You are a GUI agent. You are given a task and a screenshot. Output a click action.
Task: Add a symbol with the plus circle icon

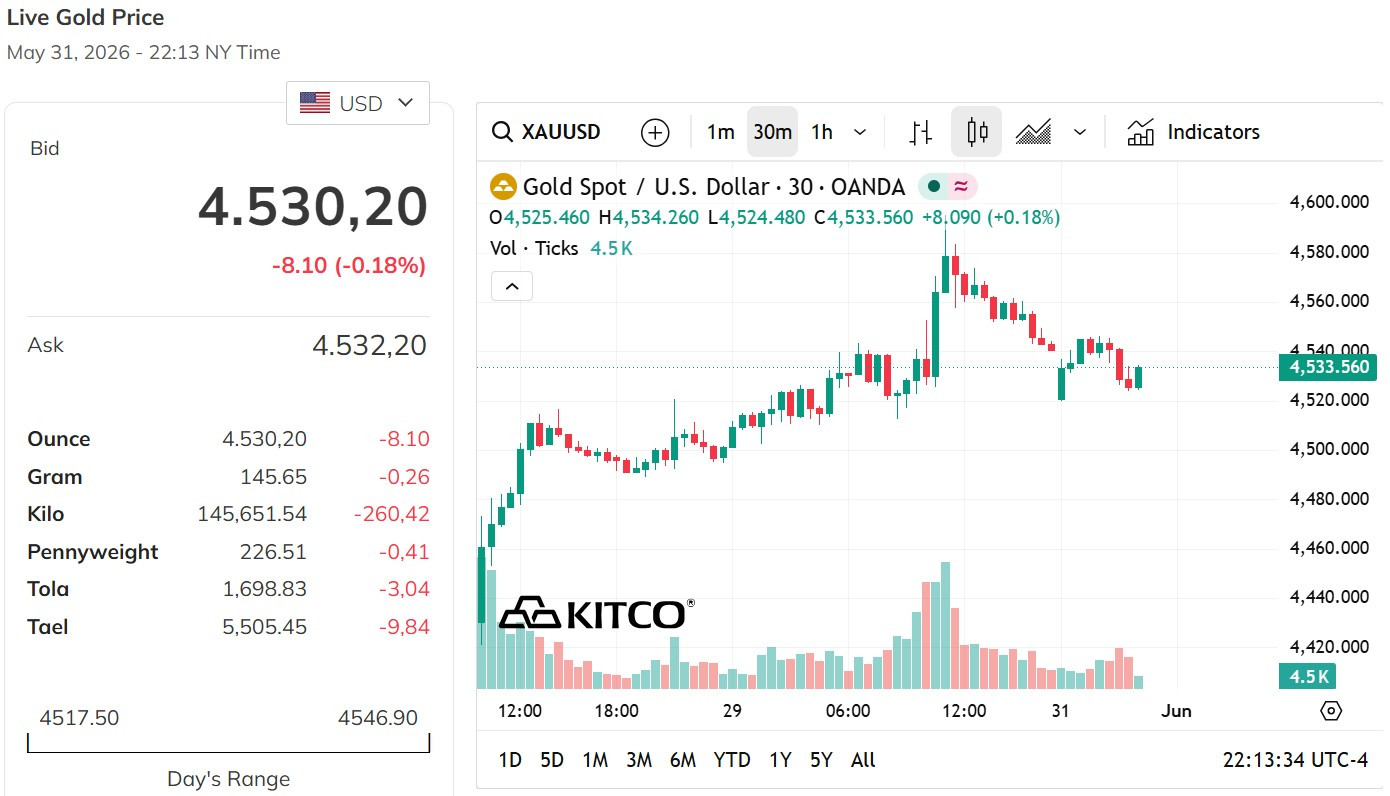coord(655,132)
